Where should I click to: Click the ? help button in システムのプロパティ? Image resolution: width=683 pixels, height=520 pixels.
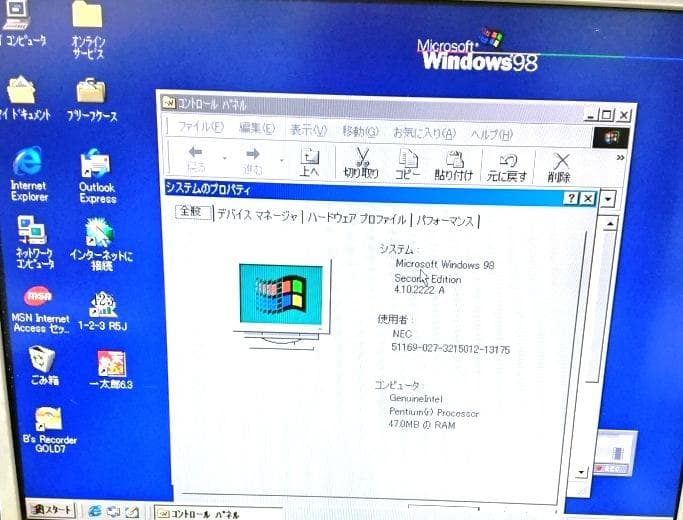[x=571, y=198]
